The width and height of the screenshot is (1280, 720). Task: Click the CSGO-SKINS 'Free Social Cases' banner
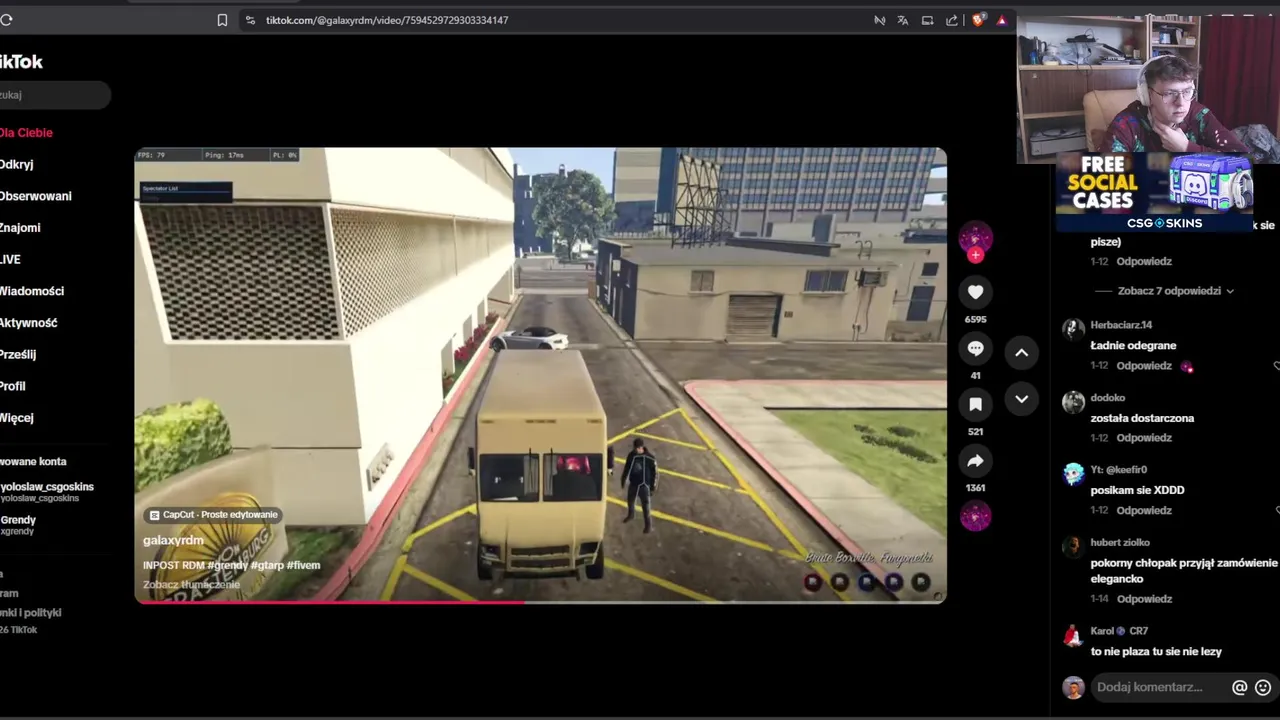1155,193
